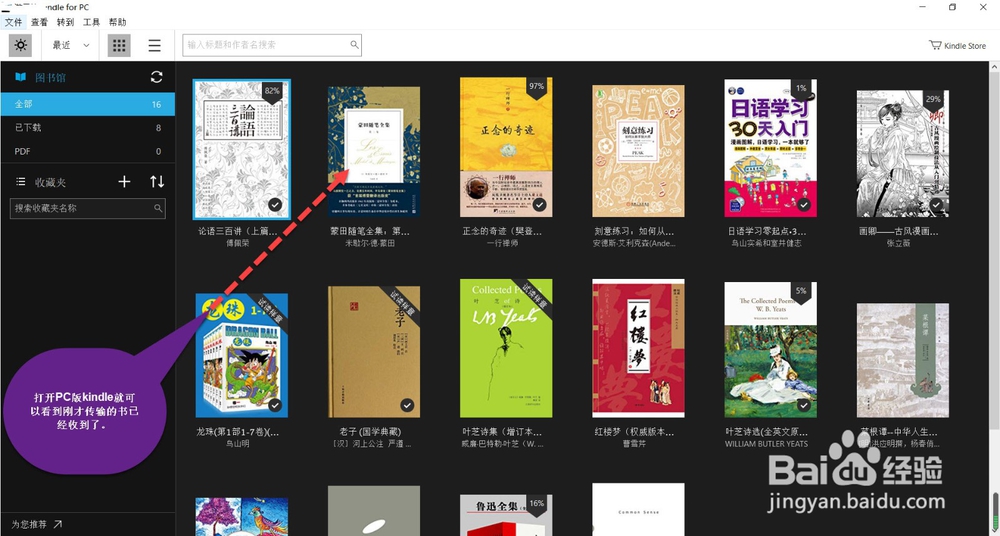Open the Collected Poems W. B. Yeats cover

770,350
